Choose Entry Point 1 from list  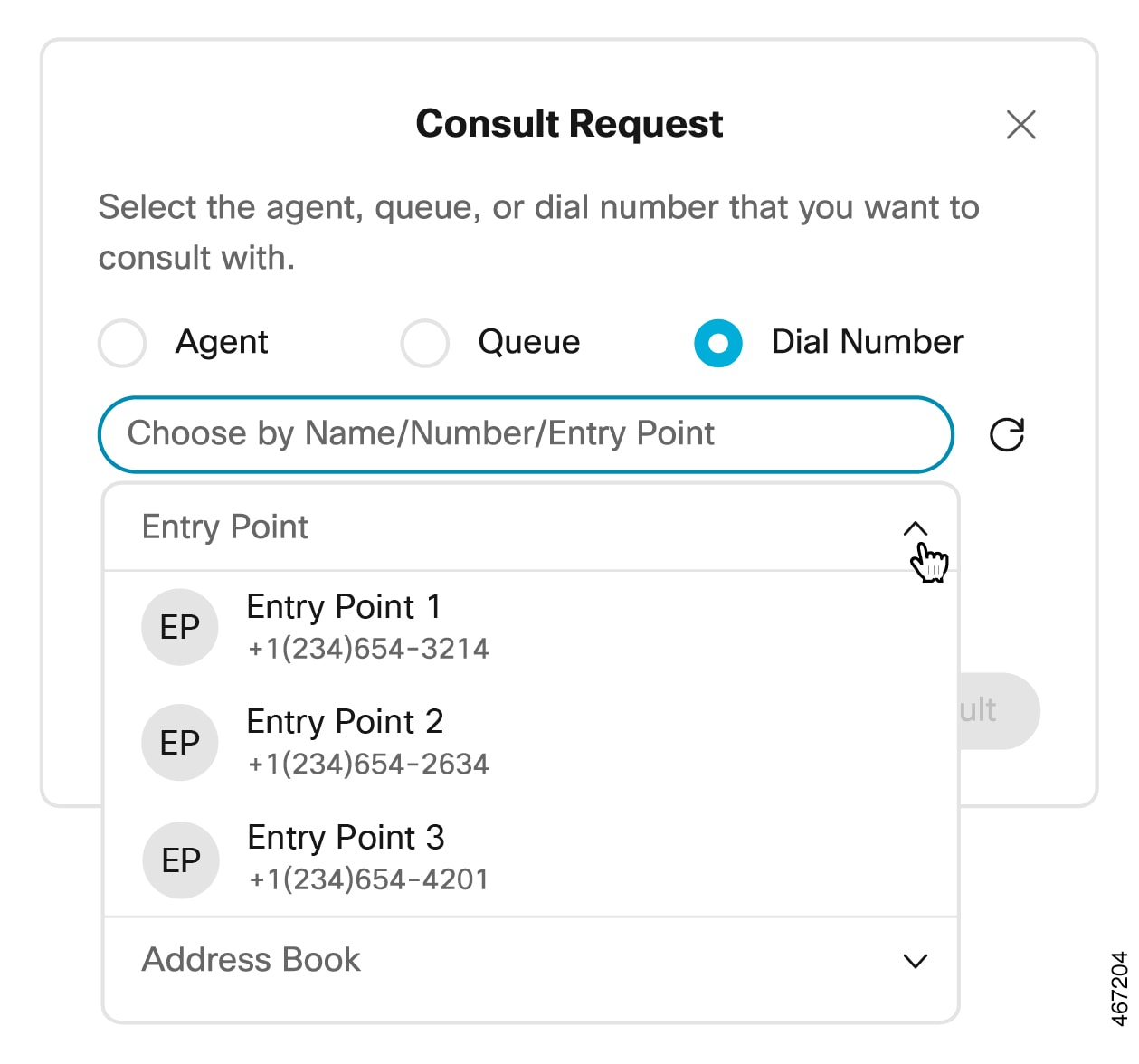pos(531,627)
